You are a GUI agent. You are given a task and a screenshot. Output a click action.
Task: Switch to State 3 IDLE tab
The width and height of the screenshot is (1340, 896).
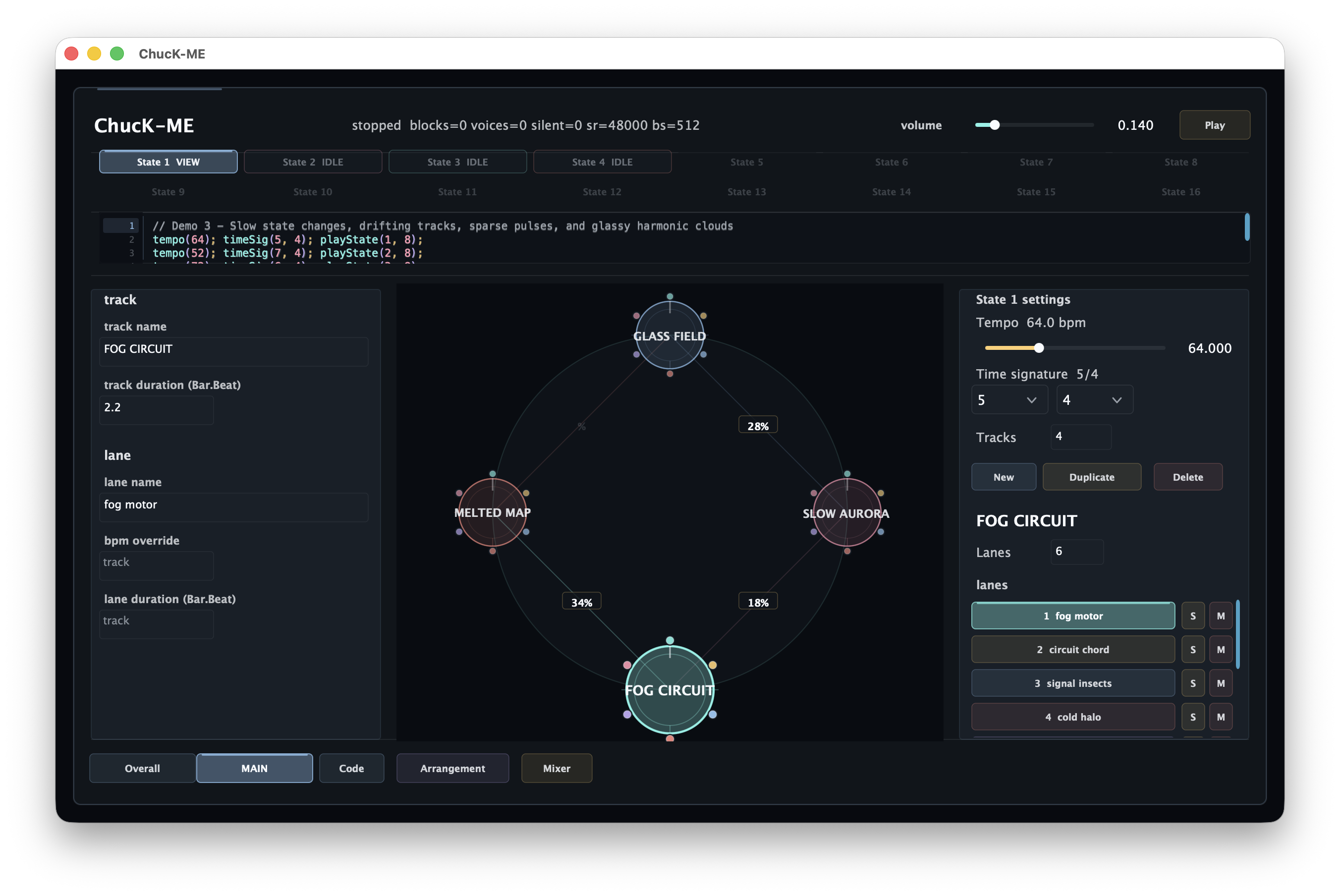point(457,162)
